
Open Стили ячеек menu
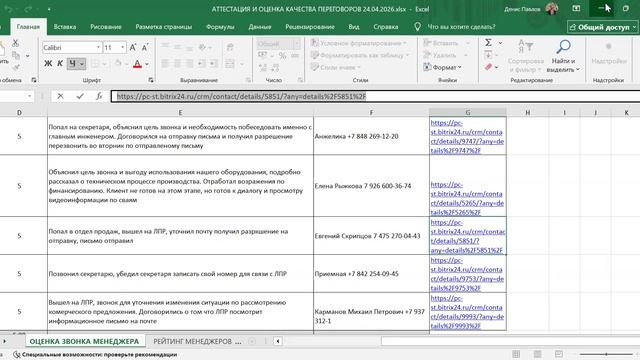[336, 67]
